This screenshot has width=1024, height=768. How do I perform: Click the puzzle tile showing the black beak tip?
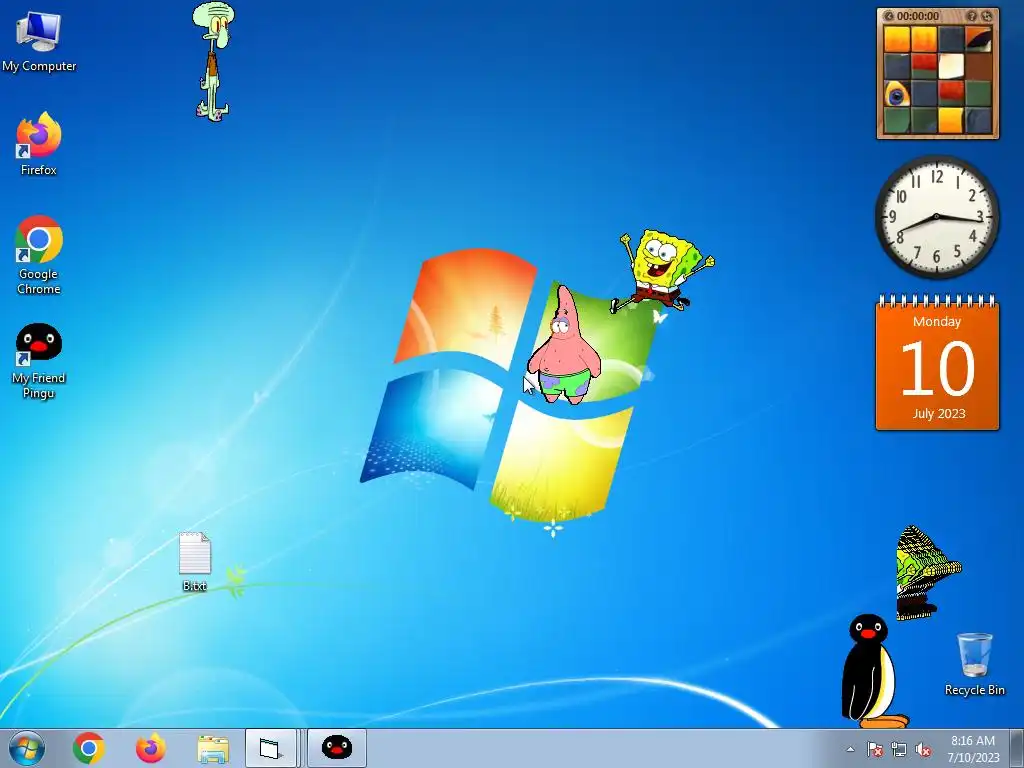[978, 39]
